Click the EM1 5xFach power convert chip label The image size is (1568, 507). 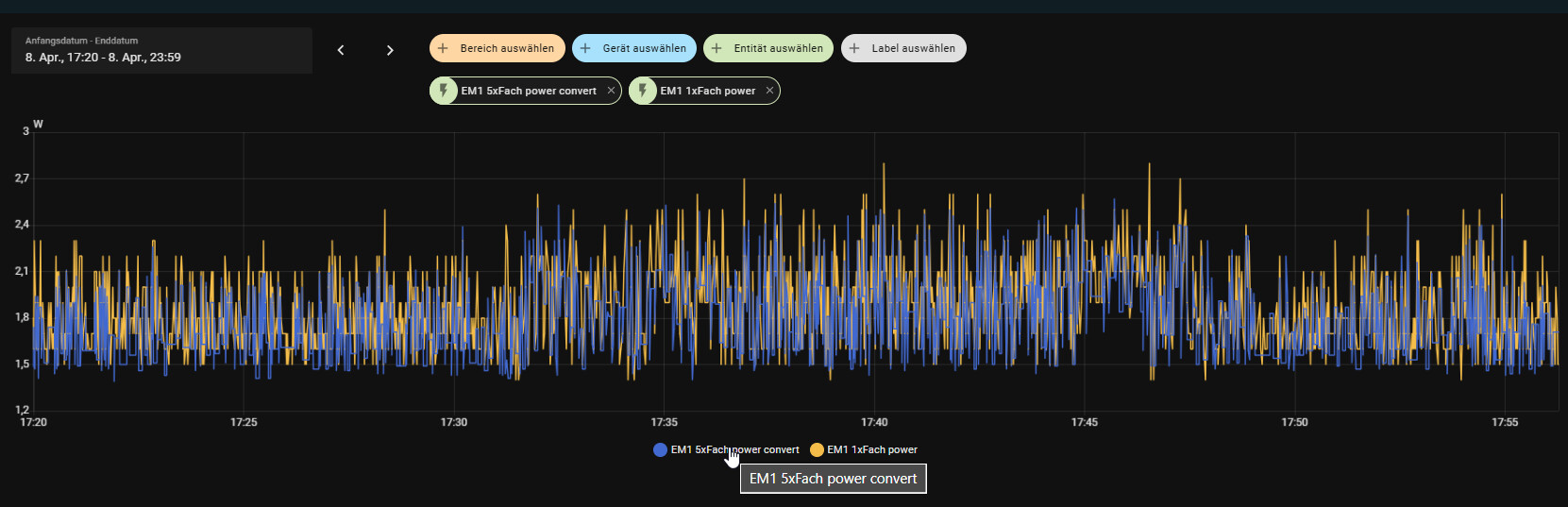click(x=529, y=91)
